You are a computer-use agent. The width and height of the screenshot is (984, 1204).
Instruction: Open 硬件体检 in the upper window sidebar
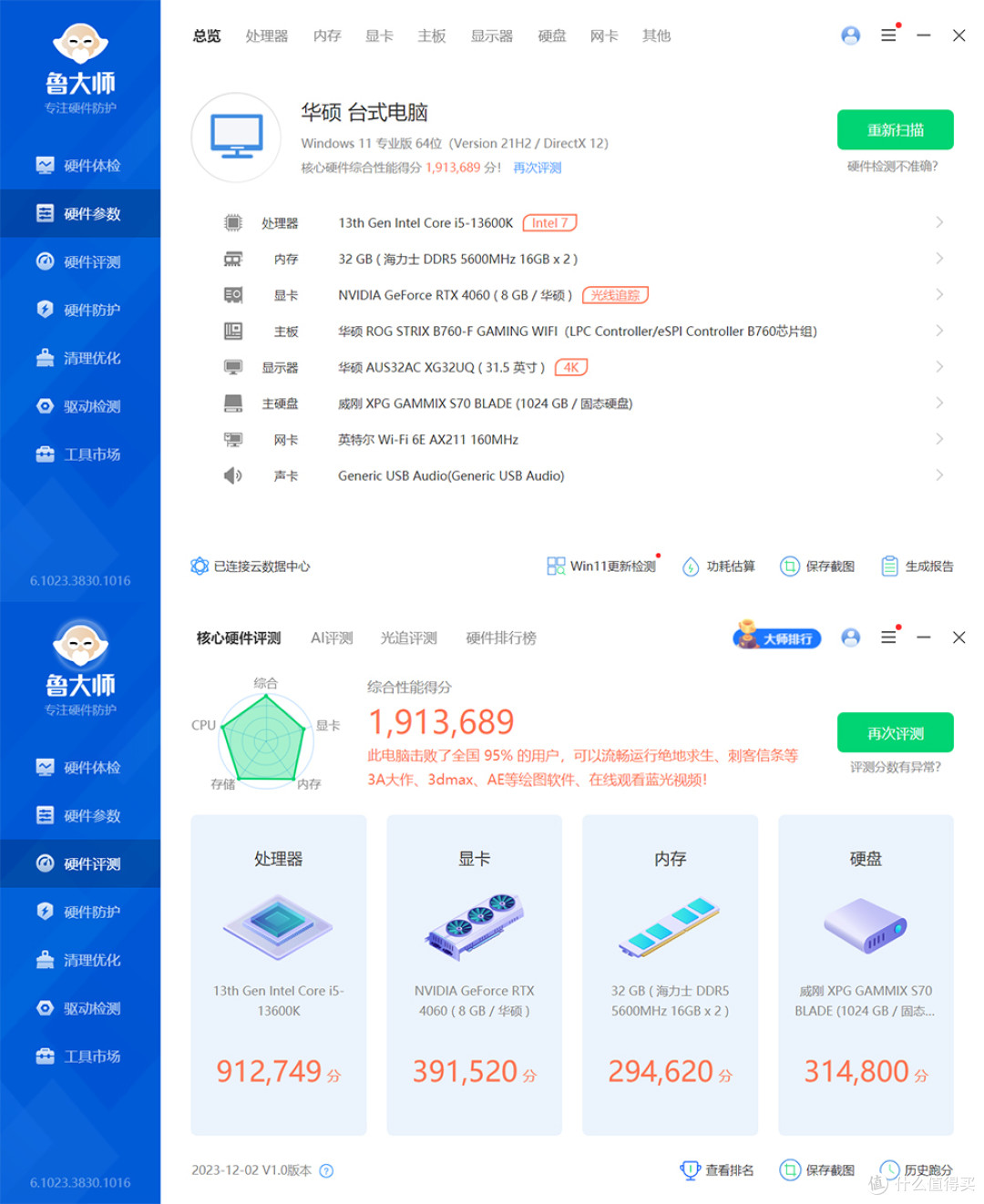point(80,166)
